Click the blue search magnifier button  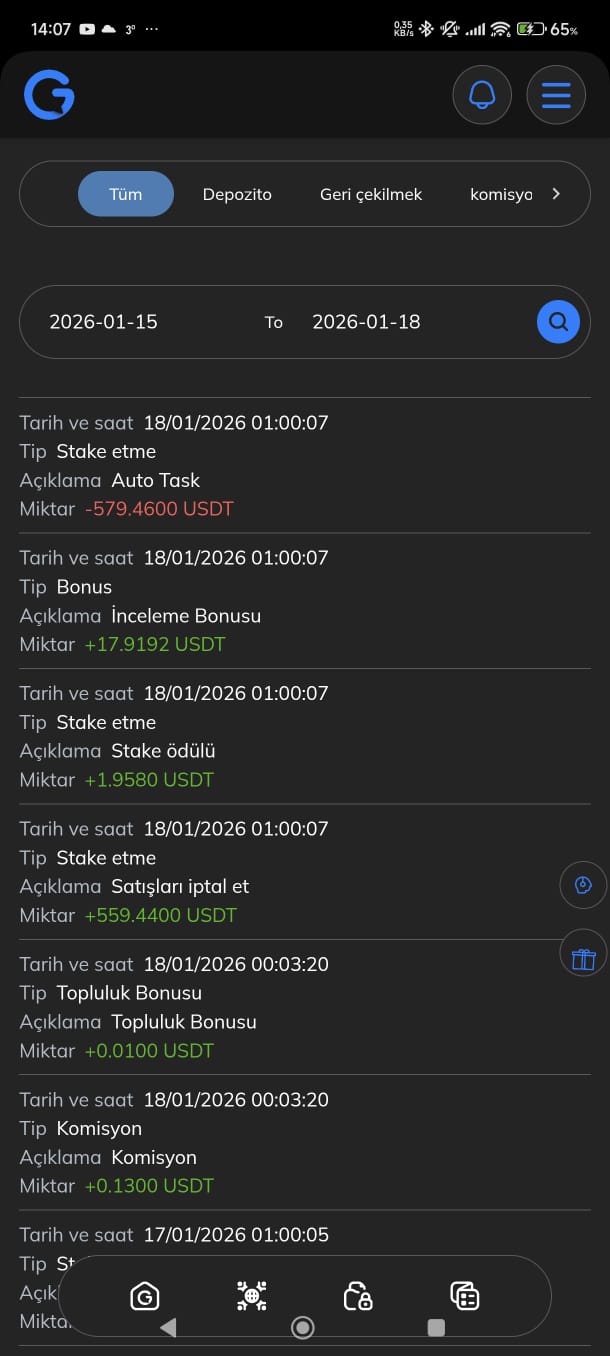click(558, 322)
